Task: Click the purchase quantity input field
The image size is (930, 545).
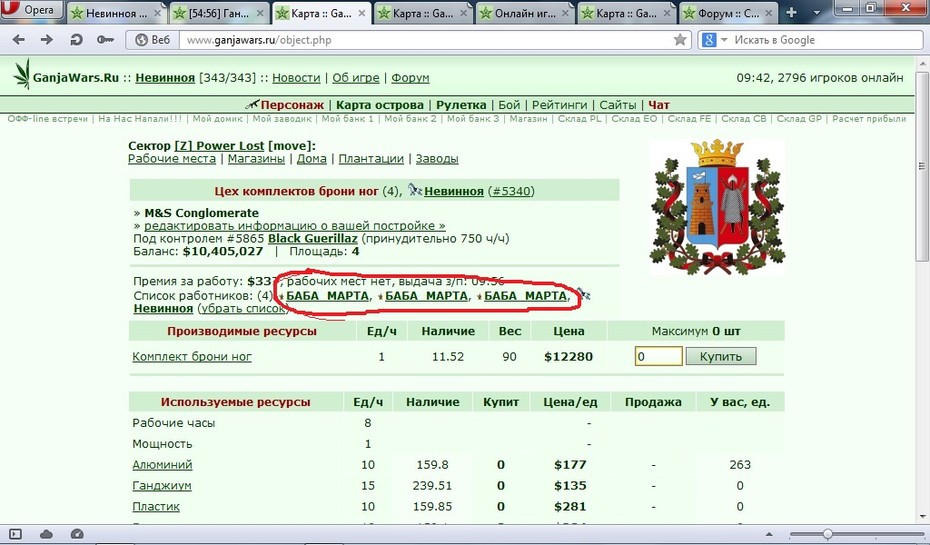Action: point(658,356)
